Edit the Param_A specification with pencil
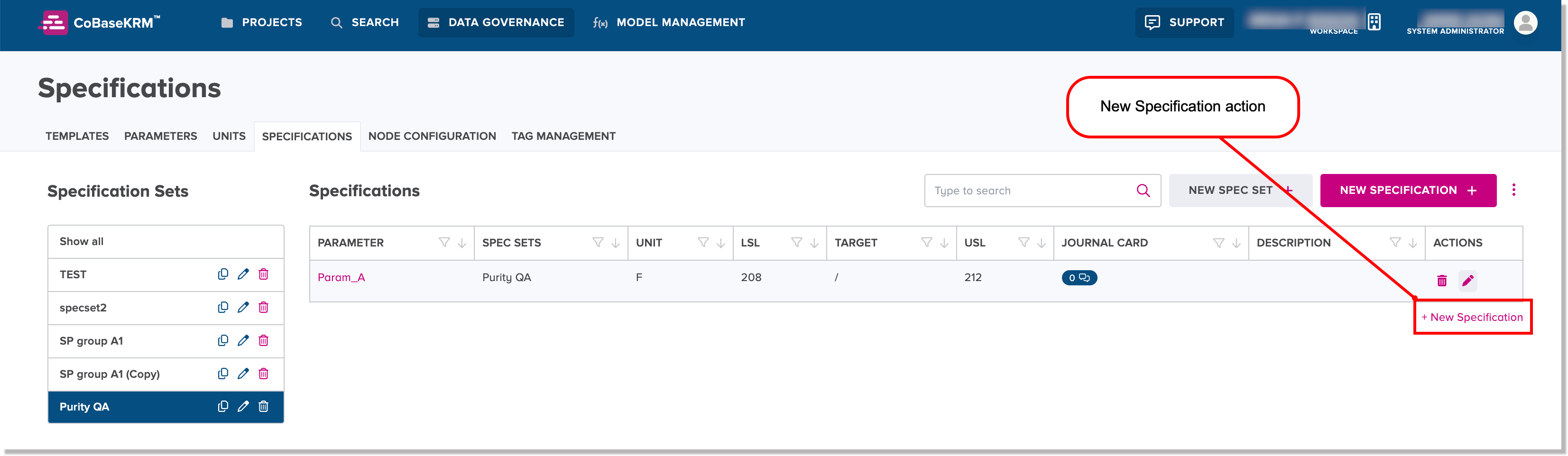The width and height of the screenshot is (1568, 456). [x=1467, y=280]
